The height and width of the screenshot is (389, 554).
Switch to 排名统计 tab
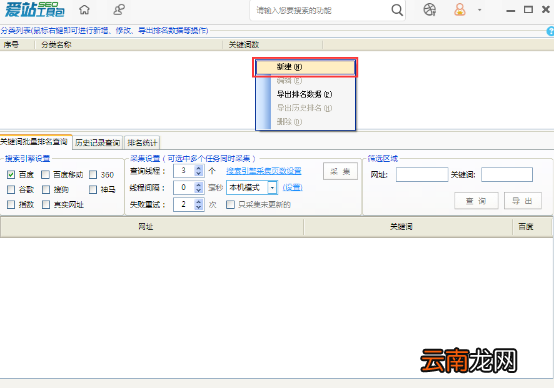click(142, 142)
